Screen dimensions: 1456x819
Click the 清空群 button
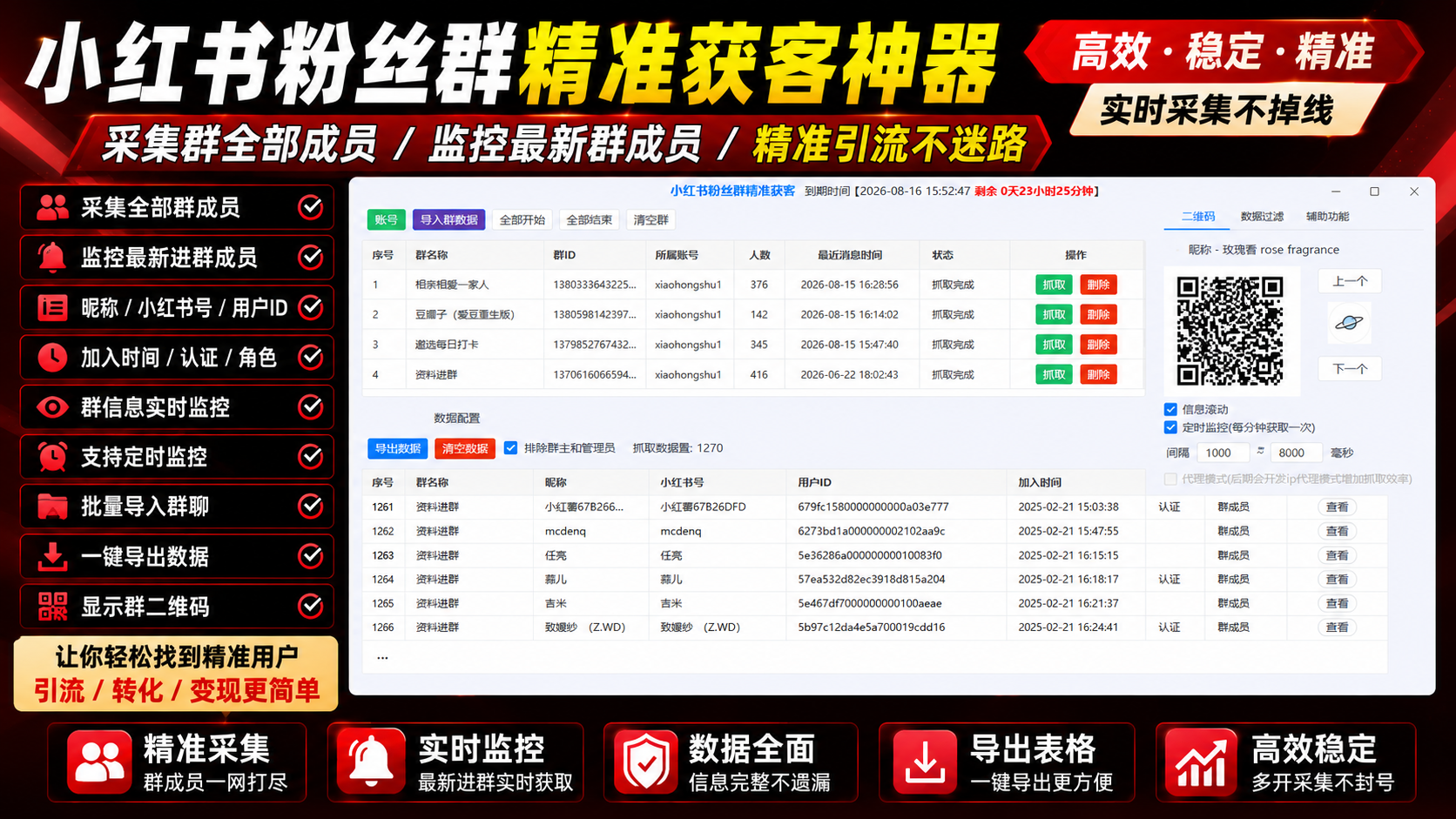point(651,220)
